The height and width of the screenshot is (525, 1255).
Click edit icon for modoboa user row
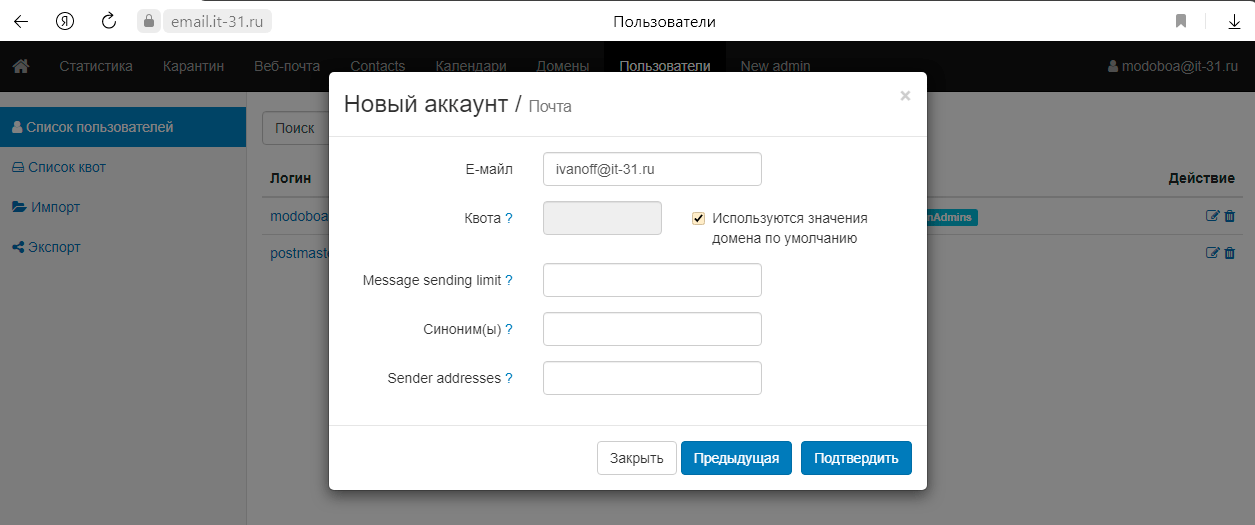coord(1213,216)
